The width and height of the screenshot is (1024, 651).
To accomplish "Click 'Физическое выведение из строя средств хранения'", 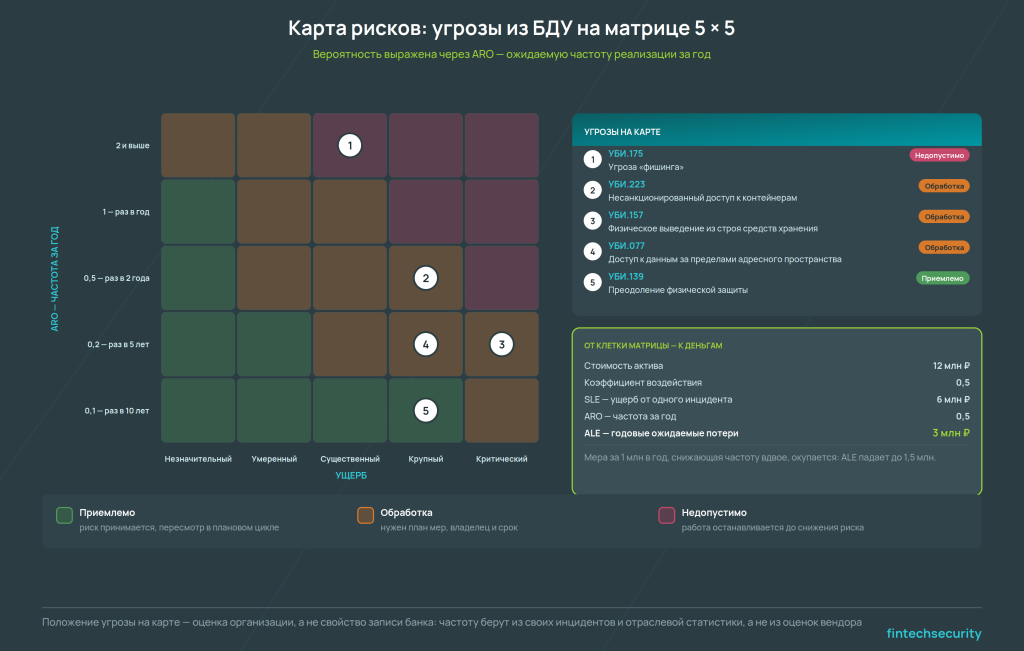I will (712, 229).
